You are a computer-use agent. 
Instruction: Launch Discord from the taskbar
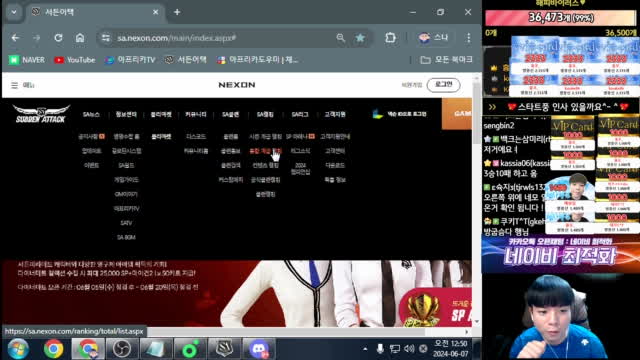click(258, 349)
